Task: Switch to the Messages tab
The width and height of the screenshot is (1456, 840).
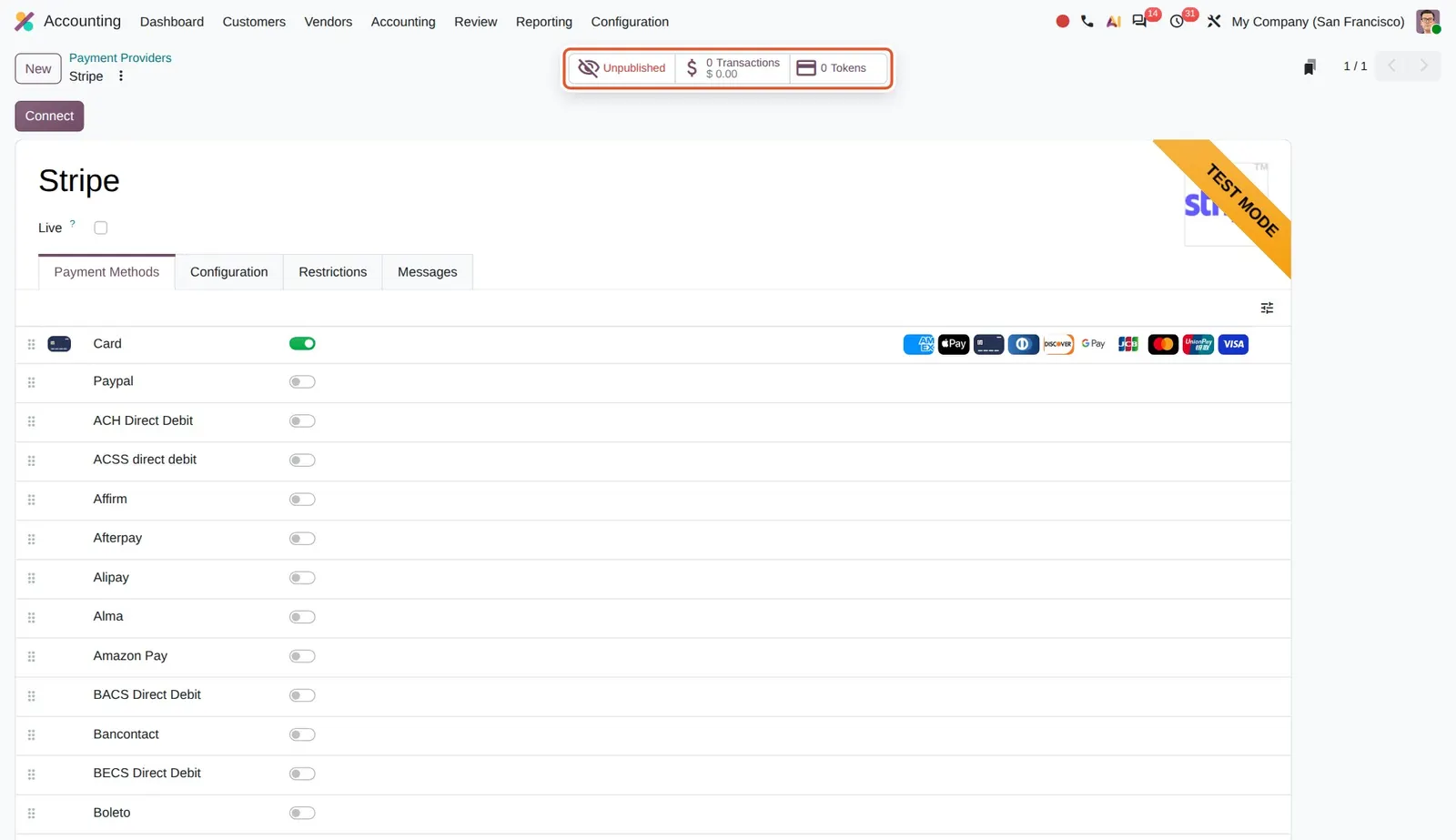Action: pyautogui.click(x=428, y=272)
